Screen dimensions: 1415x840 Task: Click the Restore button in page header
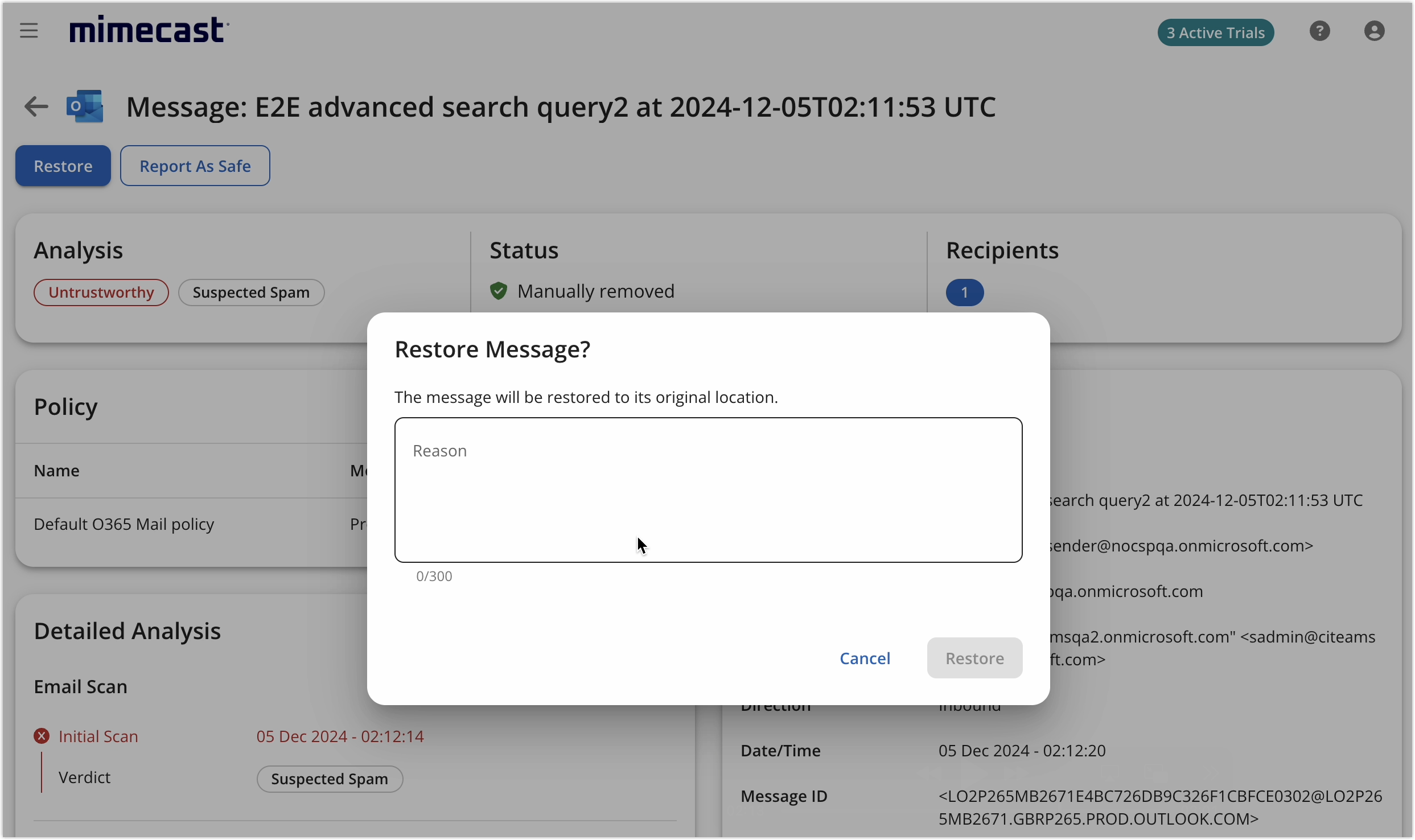pyautogui.click(x=63, y=166)
